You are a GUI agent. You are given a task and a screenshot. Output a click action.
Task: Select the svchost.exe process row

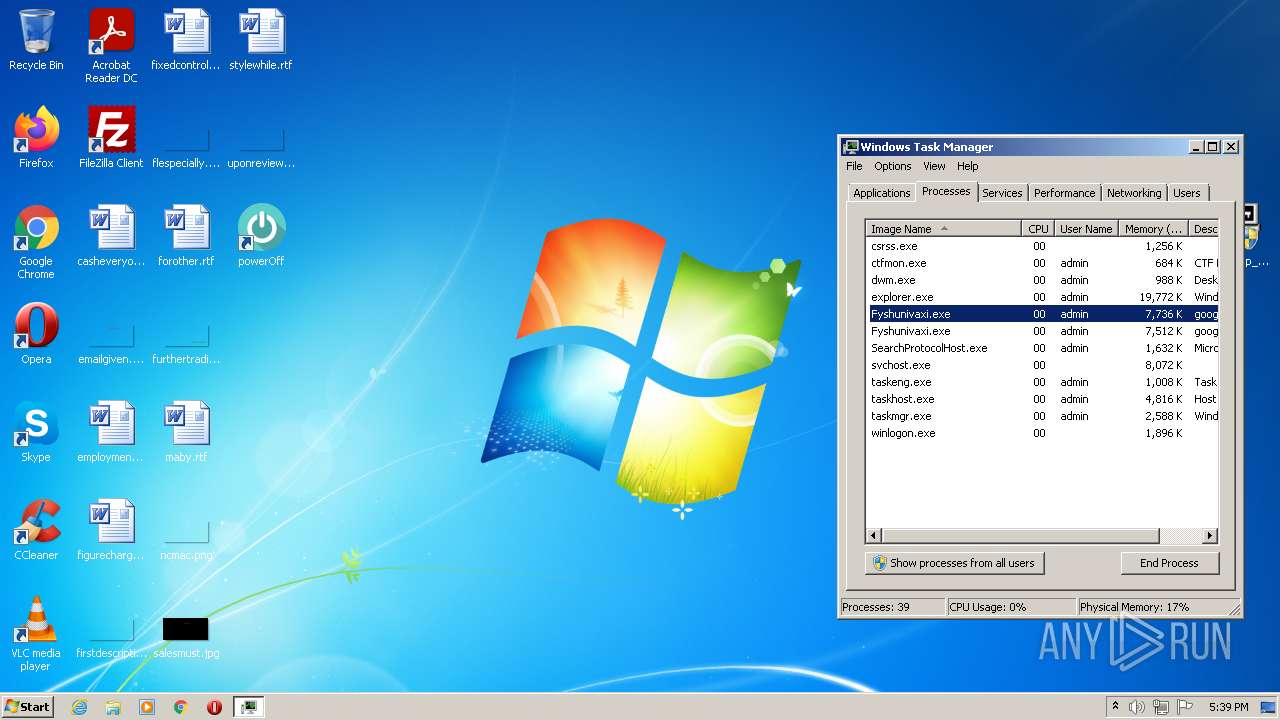click(x=1042, y=365)
